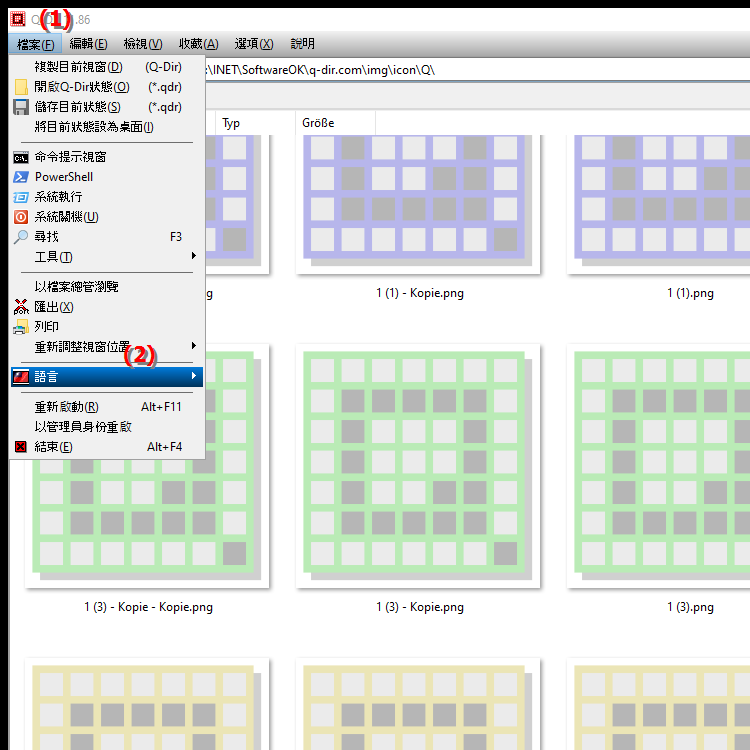
Task: Select thumbnail of 1 (3) - Kopie.png
Action: click(418, 466)
